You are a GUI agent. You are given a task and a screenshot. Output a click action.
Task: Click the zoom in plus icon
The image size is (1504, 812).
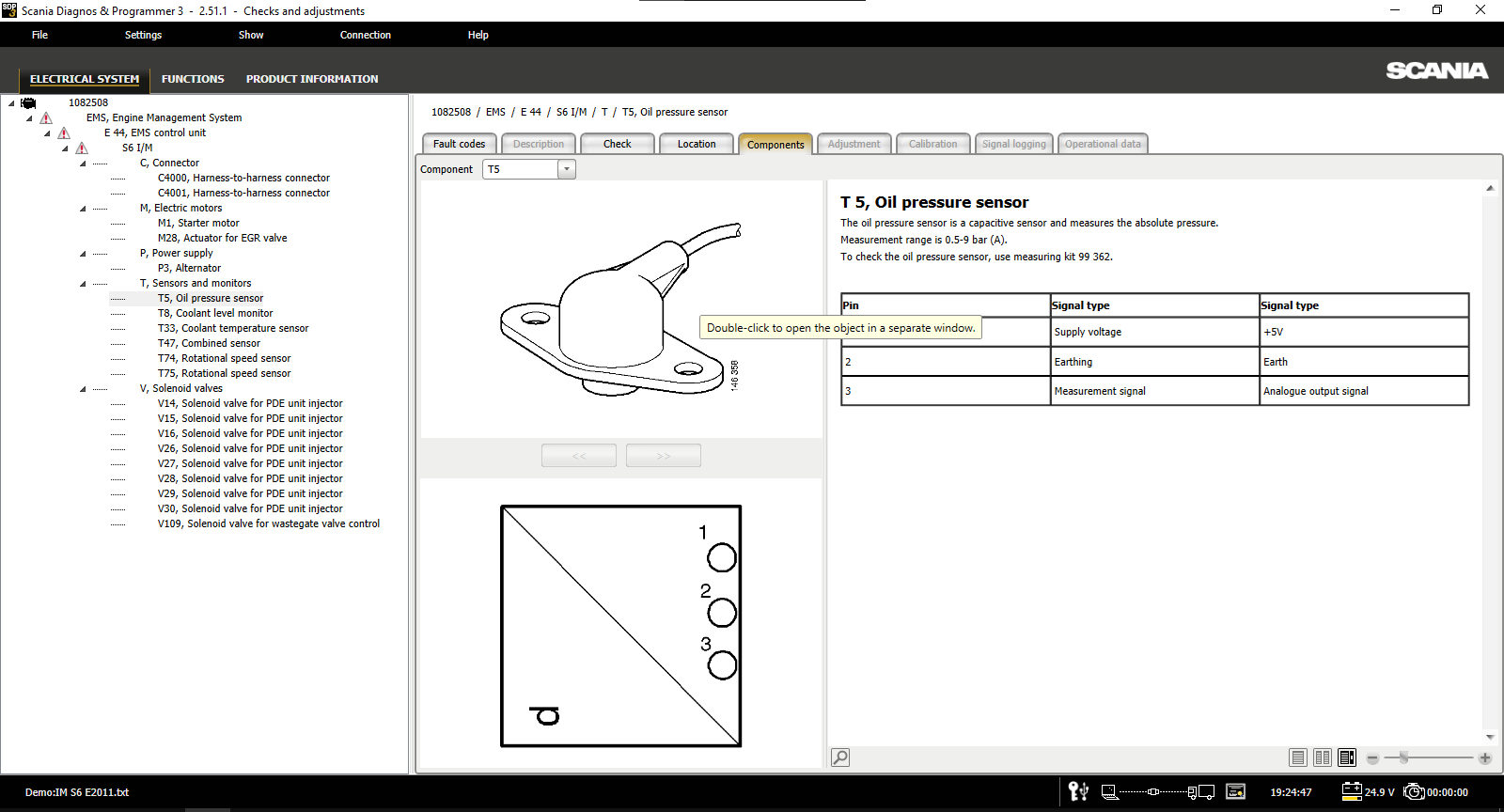[x=1485, y=758]
